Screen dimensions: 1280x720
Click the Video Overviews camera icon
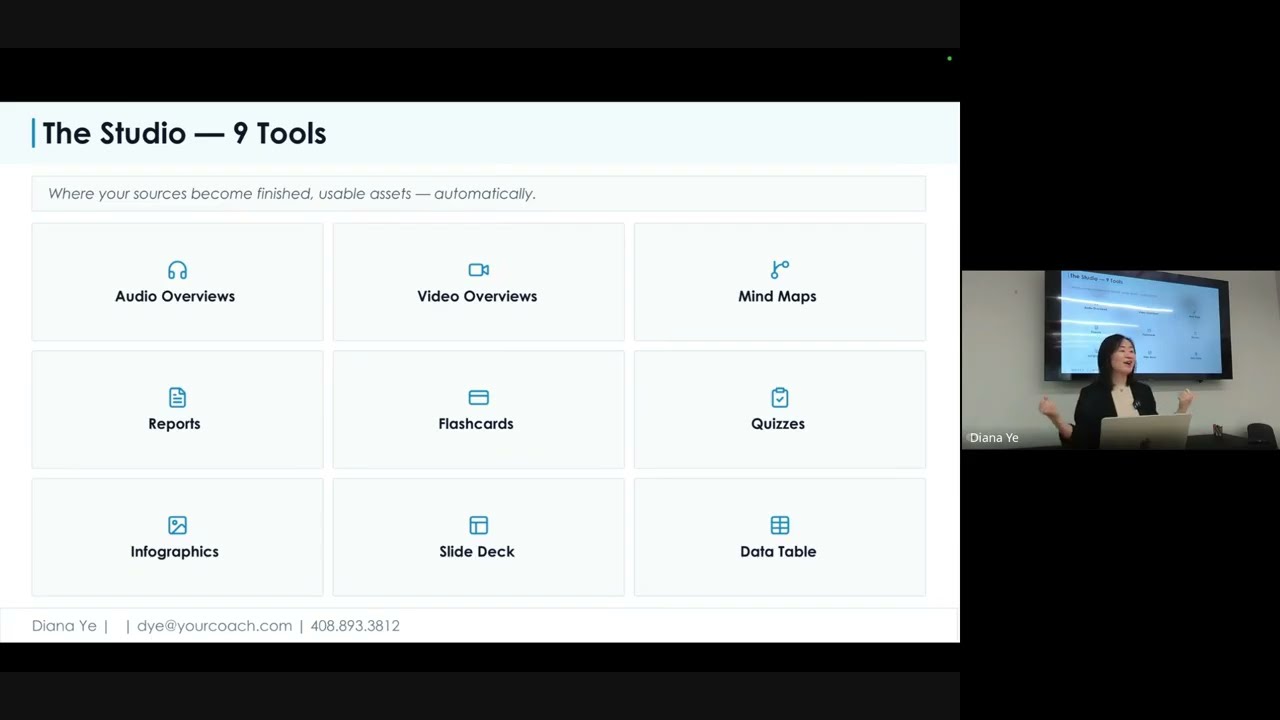point(478,270)
